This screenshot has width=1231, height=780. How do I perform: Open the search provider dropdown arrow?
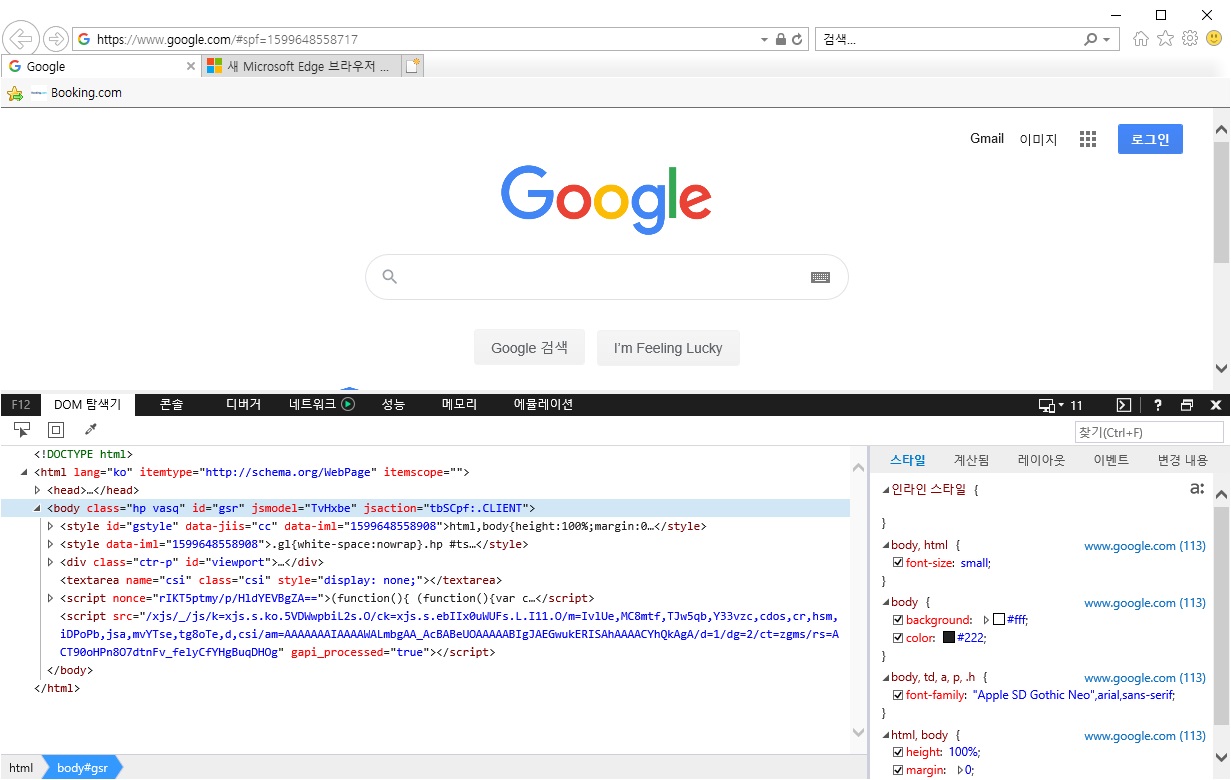coord(1106,40)
